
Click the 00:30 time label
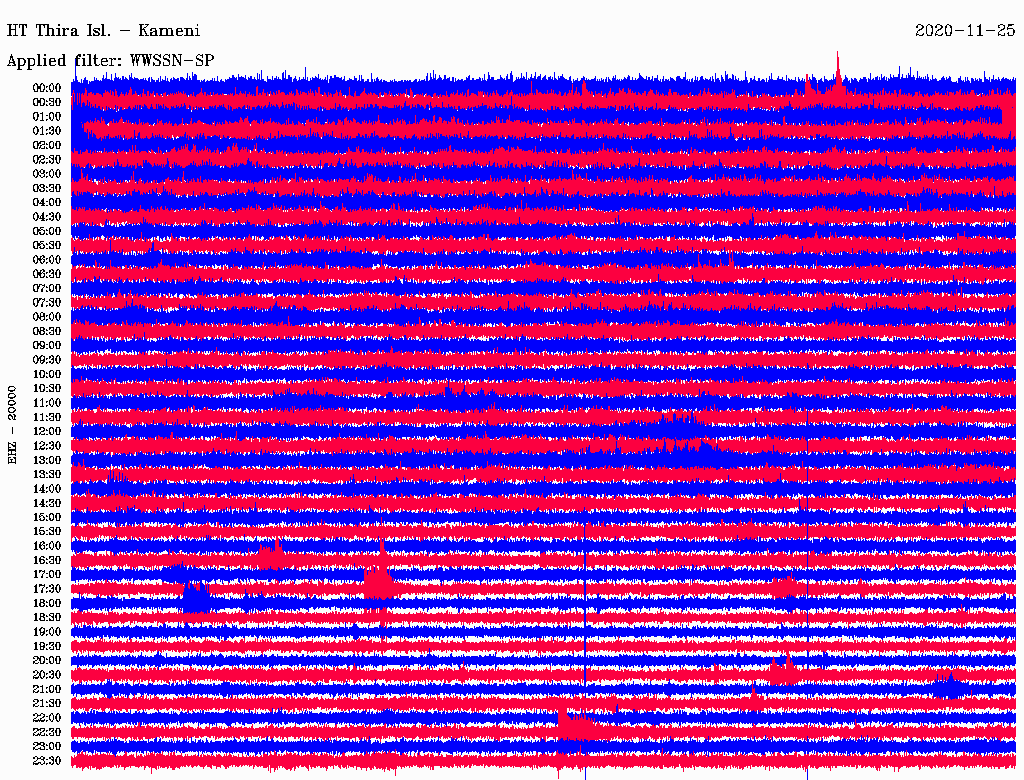47,102
